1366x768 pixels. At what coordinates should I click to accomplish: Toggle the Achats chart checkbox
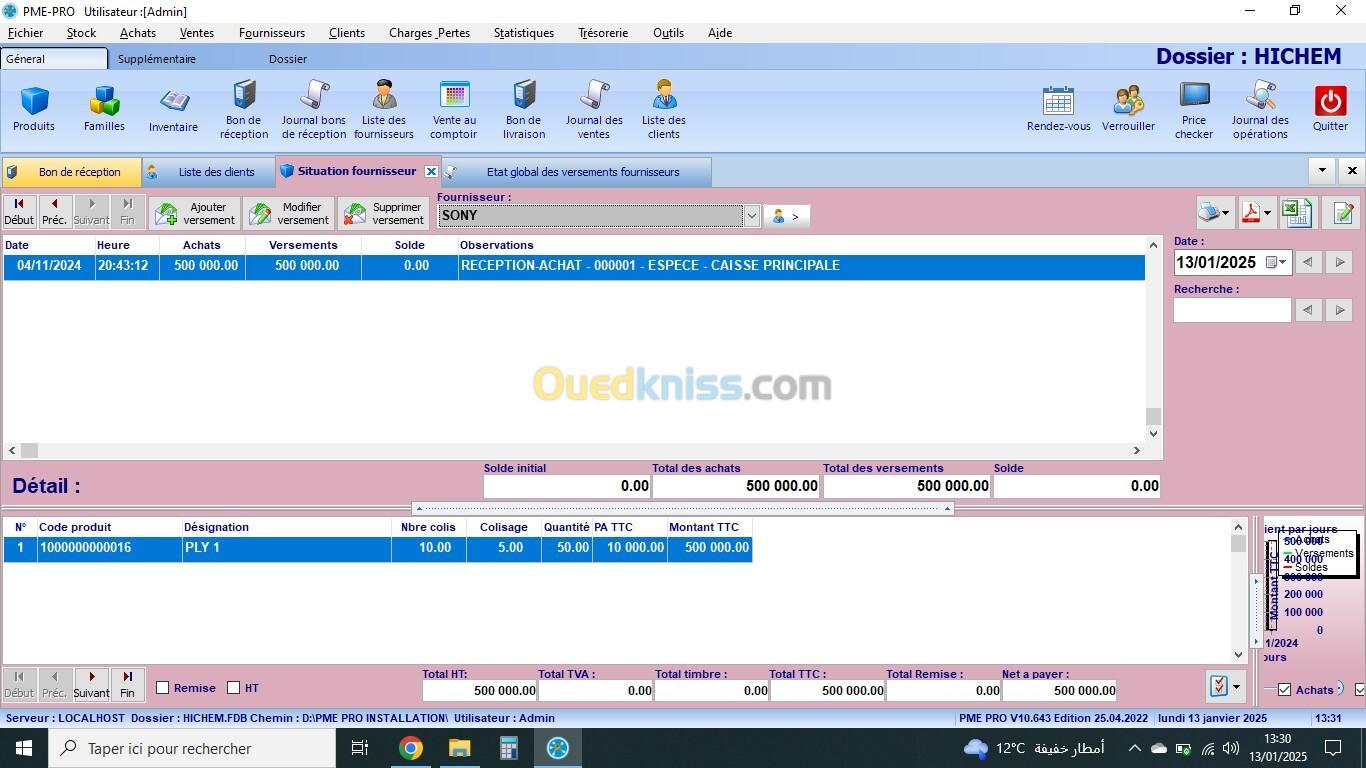pos(1285,690)
